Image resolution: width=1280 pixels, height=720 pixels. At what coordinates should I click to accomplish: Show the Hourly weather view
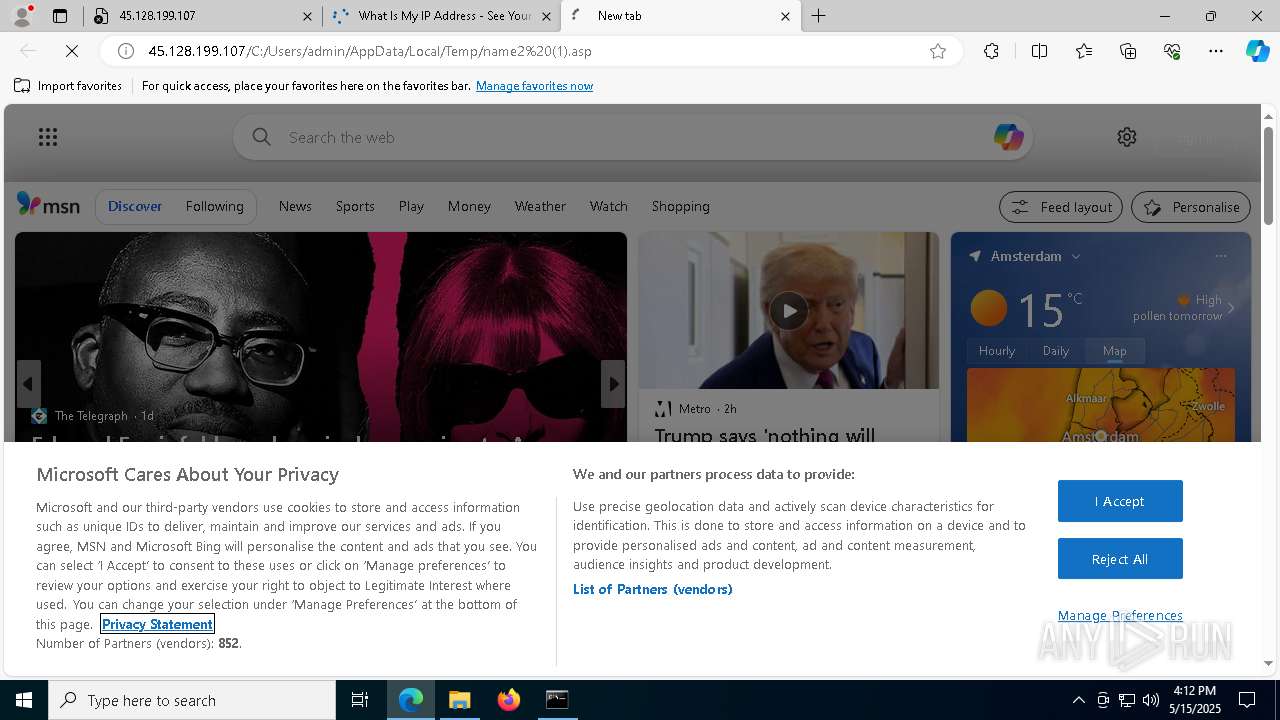point(996,351)
